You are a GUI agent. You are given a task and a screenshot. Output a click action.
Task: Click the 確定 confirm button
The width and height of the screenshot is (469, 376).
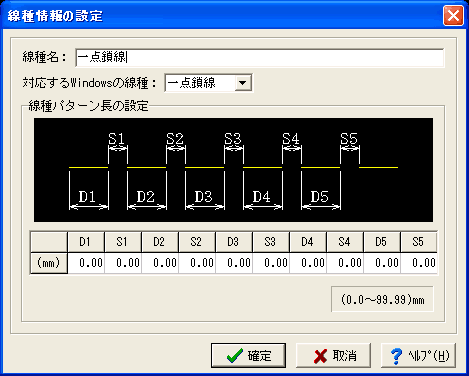[248, 356]
